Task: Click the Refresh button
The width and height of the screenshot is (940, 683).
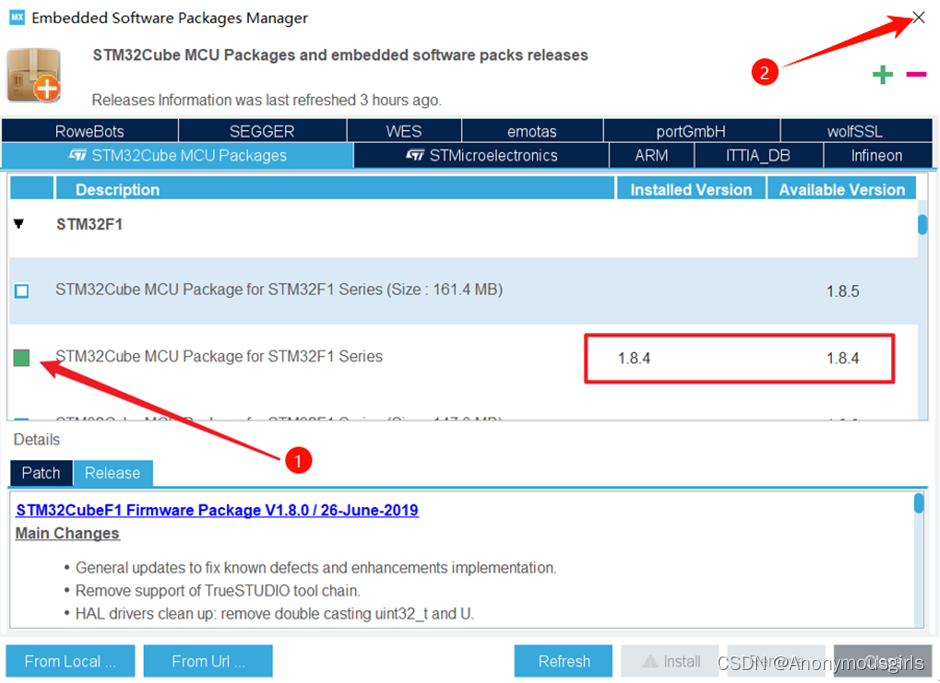Action: [564, 661]
